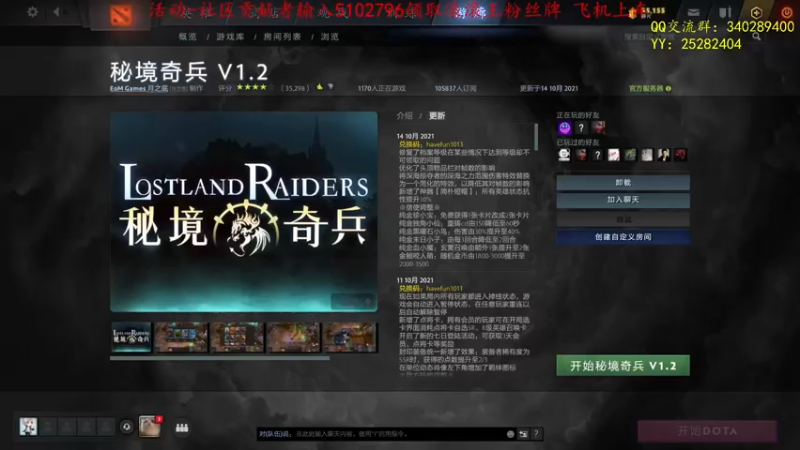Click the havefun1011 redeem code text
This screenshot has width=800, height=450.
click(x=444, y=288)
